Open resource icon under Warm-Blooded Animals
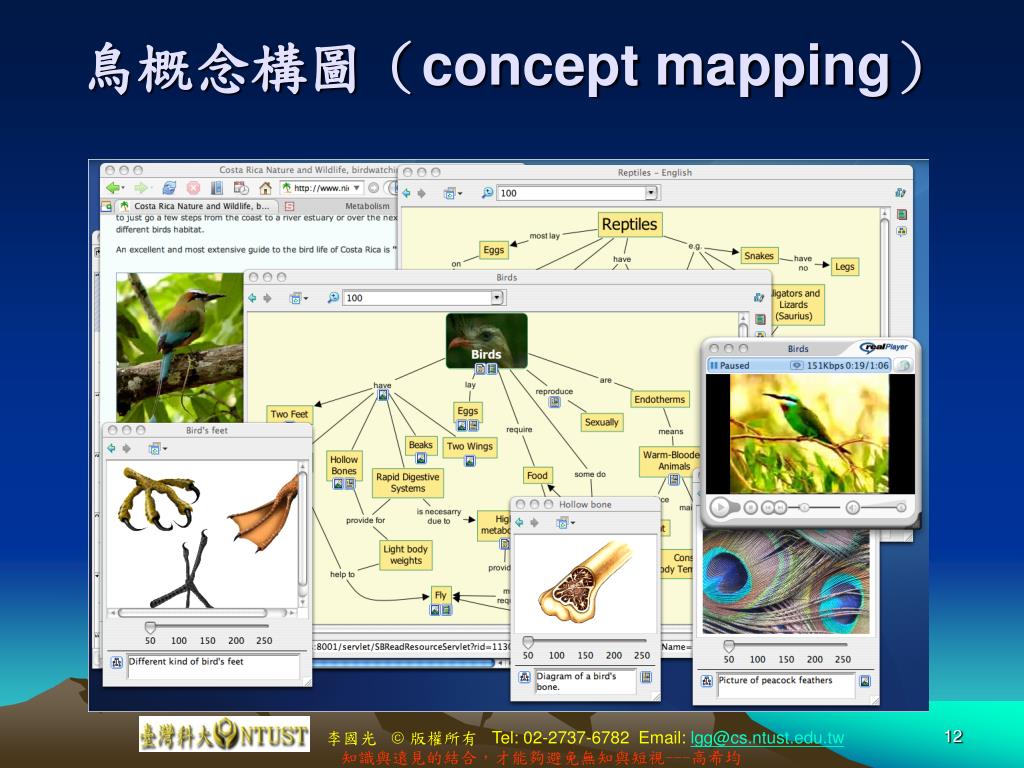Image resolution: width=1024 pixels, height=768 pixels. coord(674,480)
